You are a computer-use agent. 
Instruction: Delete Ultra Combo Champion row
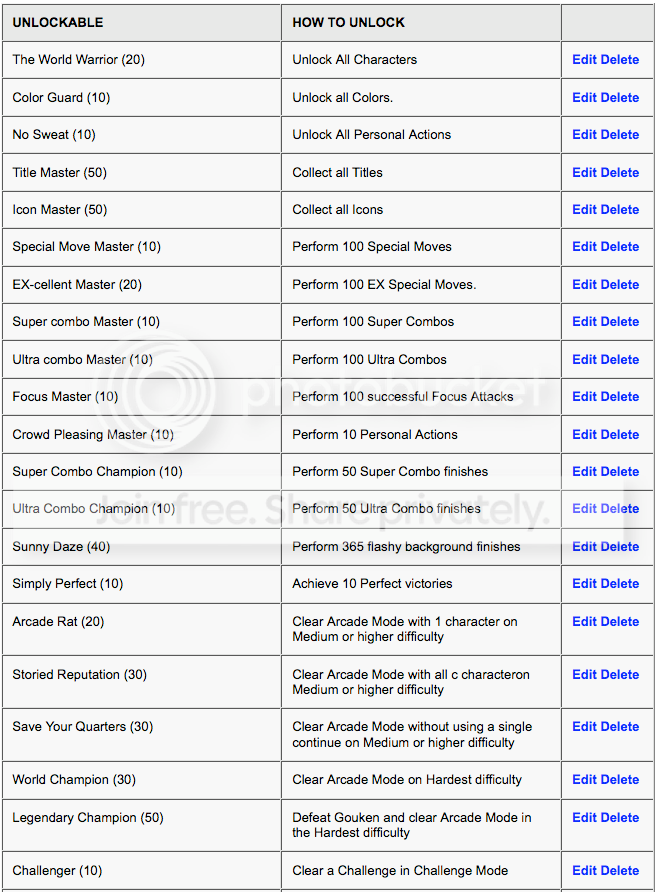coord(620,509)
